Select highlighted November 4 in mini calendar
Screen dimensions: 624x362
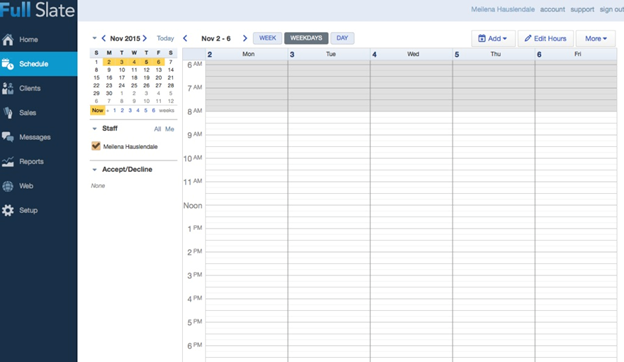[134, 62]
